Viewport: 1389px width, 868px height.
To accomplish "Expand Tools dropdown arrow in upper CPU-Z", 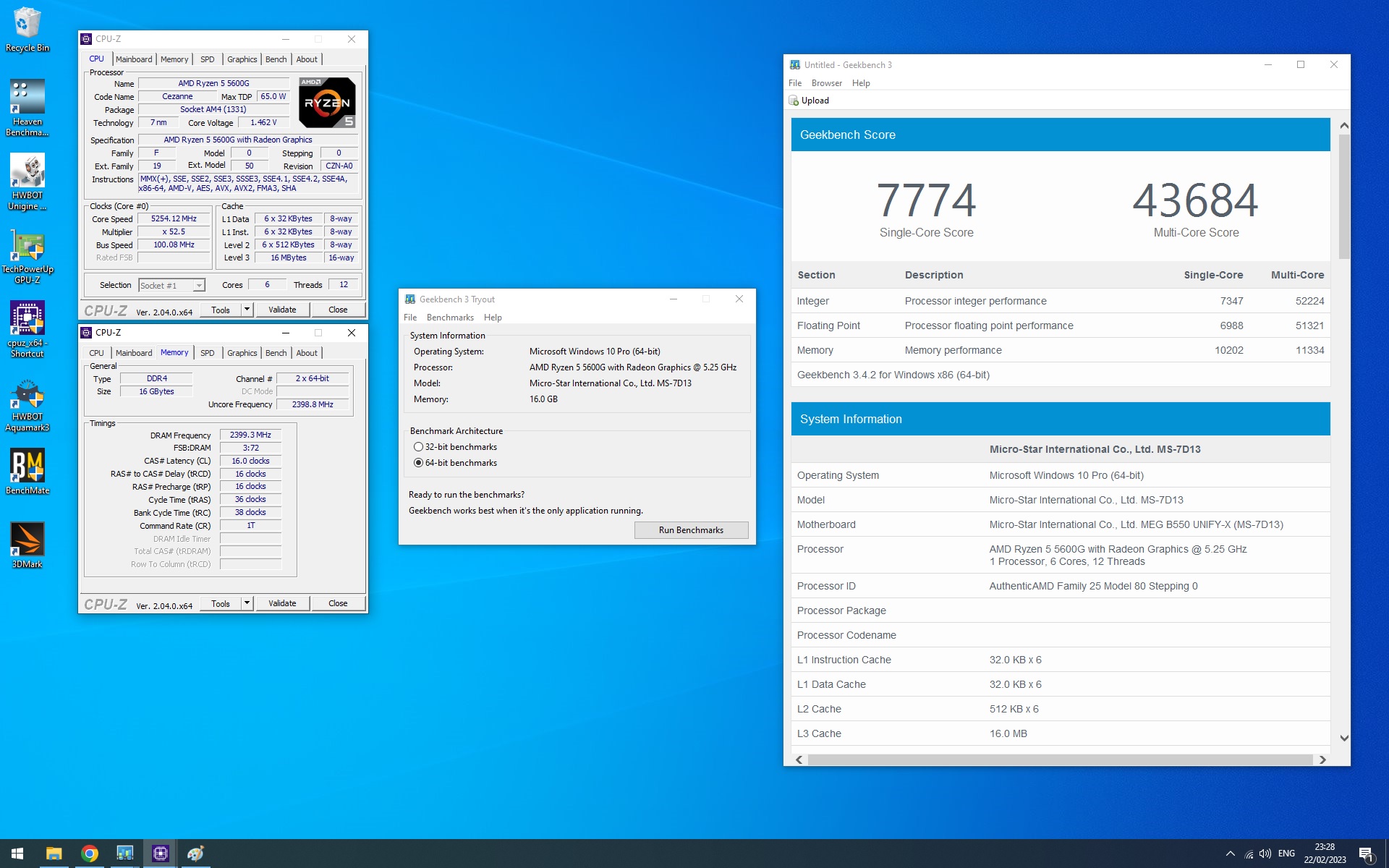I will click(x=247, y=310).
